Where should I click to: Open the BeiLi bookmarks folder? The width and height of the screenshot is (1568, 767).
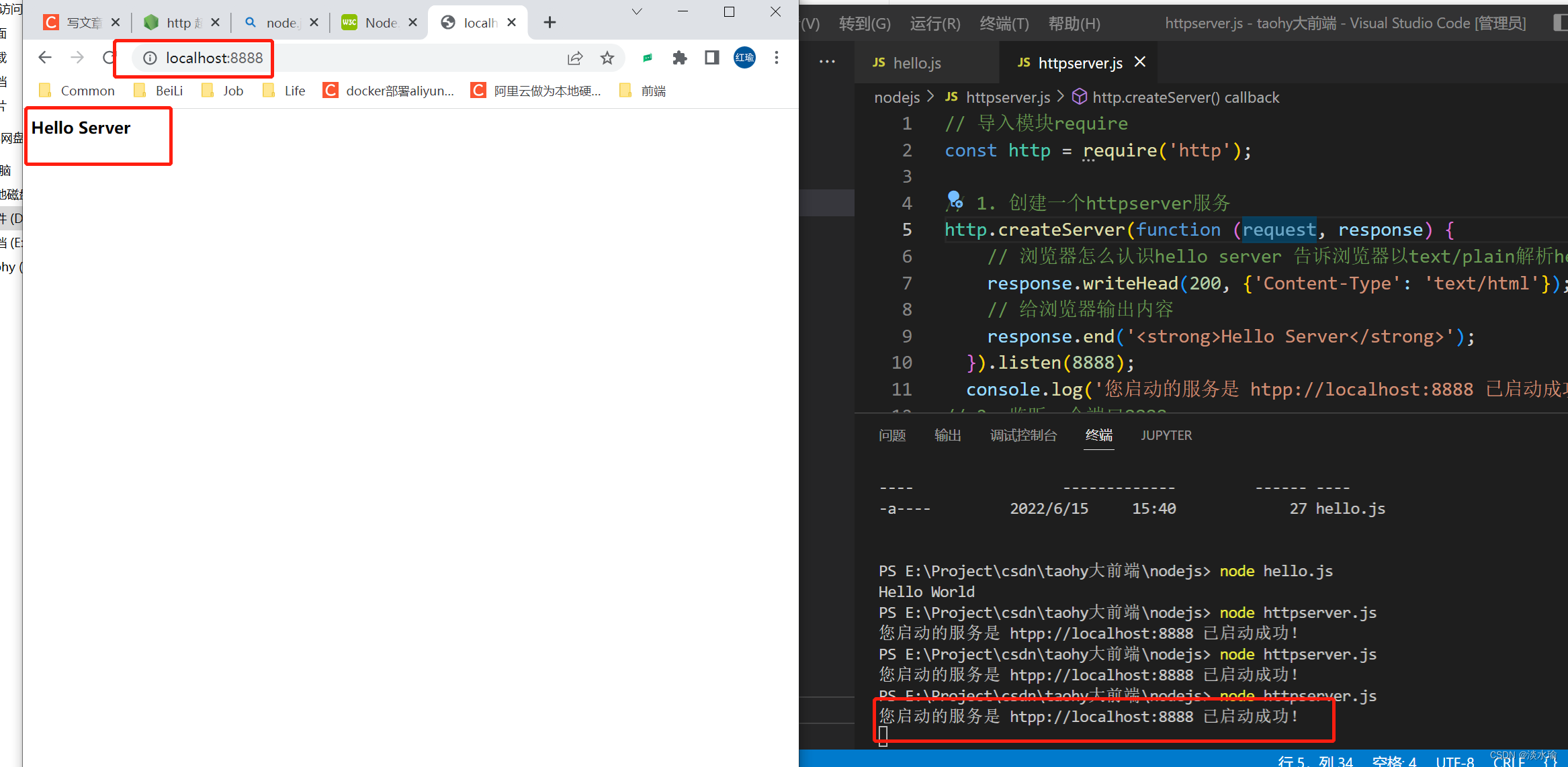159,91
